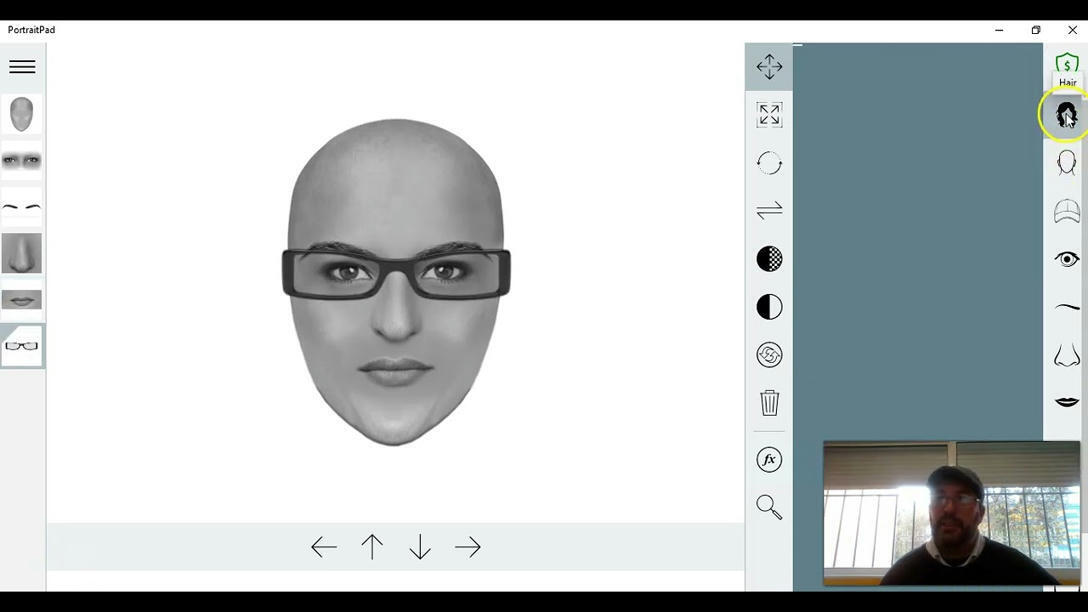Open the green dollar shield store icon

coord(1066,63)
